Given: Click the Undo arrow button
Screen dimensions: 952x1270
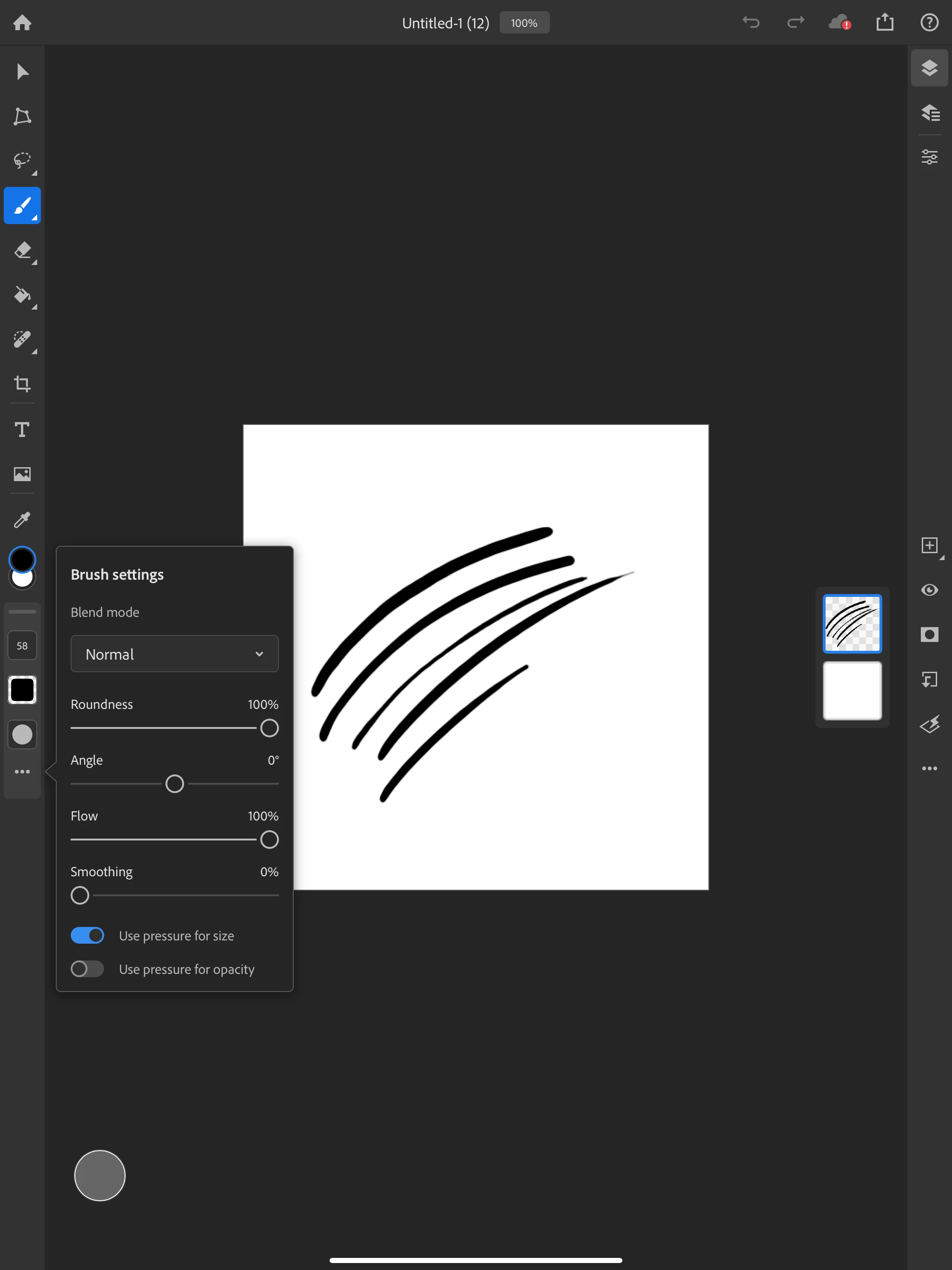Looking at the screenshot, I should 750,23.
